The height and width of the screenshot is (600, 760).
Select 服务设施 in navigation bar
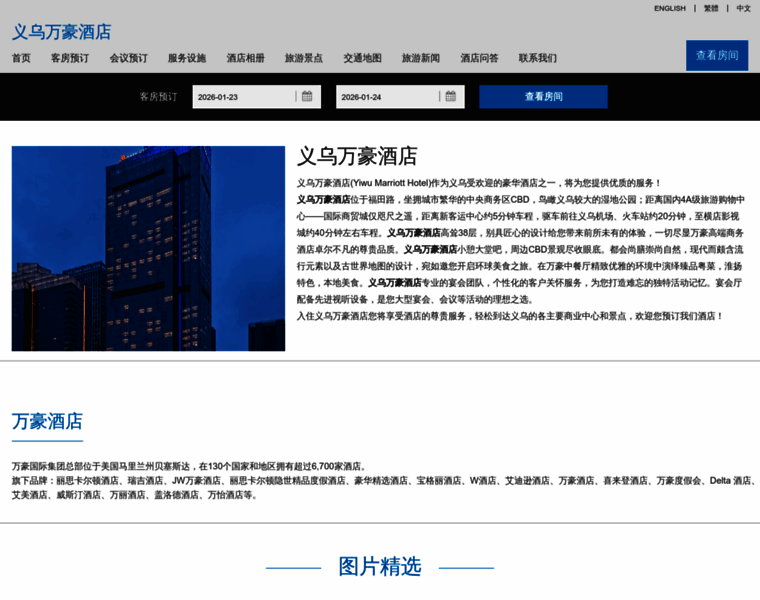187,58
